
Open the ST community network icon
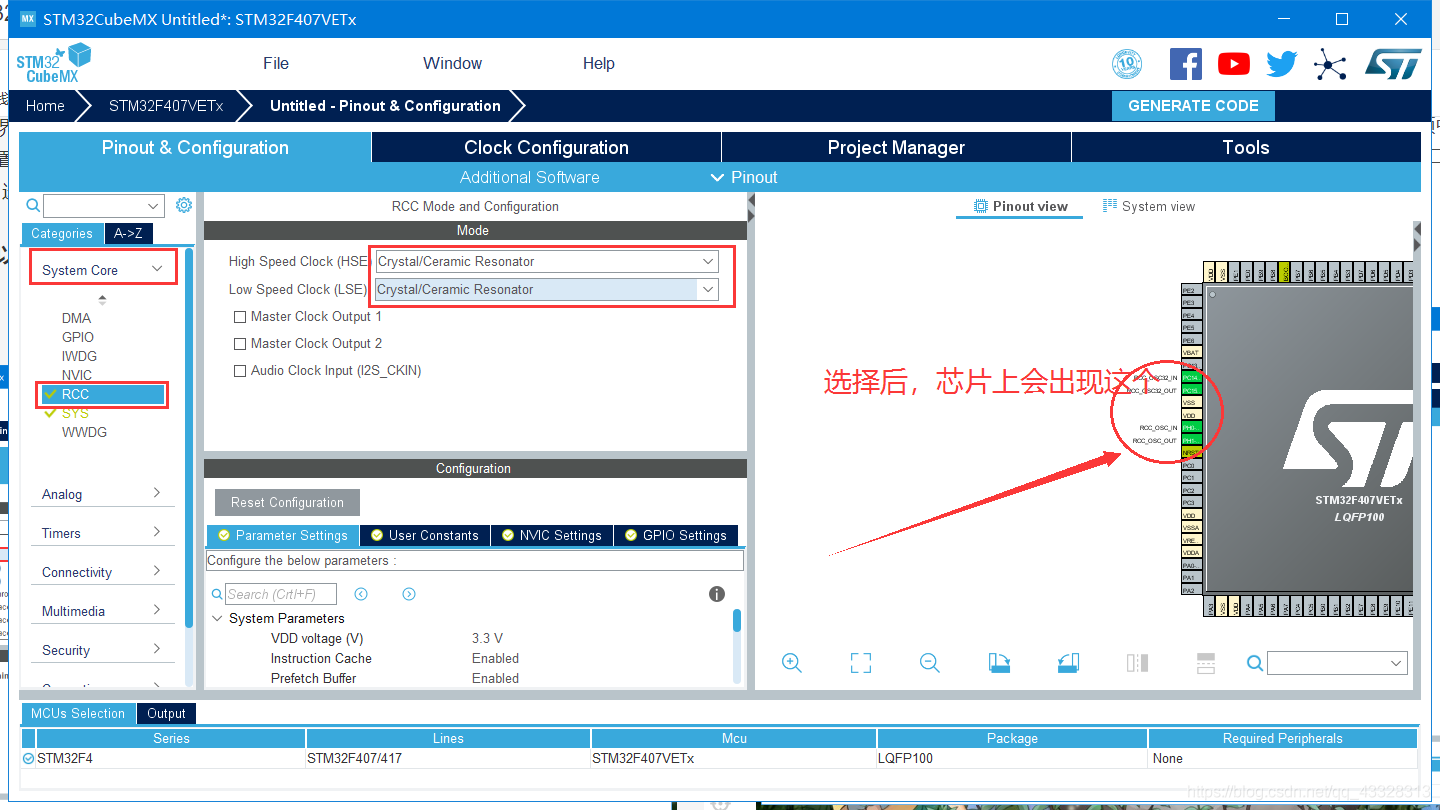point(1330,65)
